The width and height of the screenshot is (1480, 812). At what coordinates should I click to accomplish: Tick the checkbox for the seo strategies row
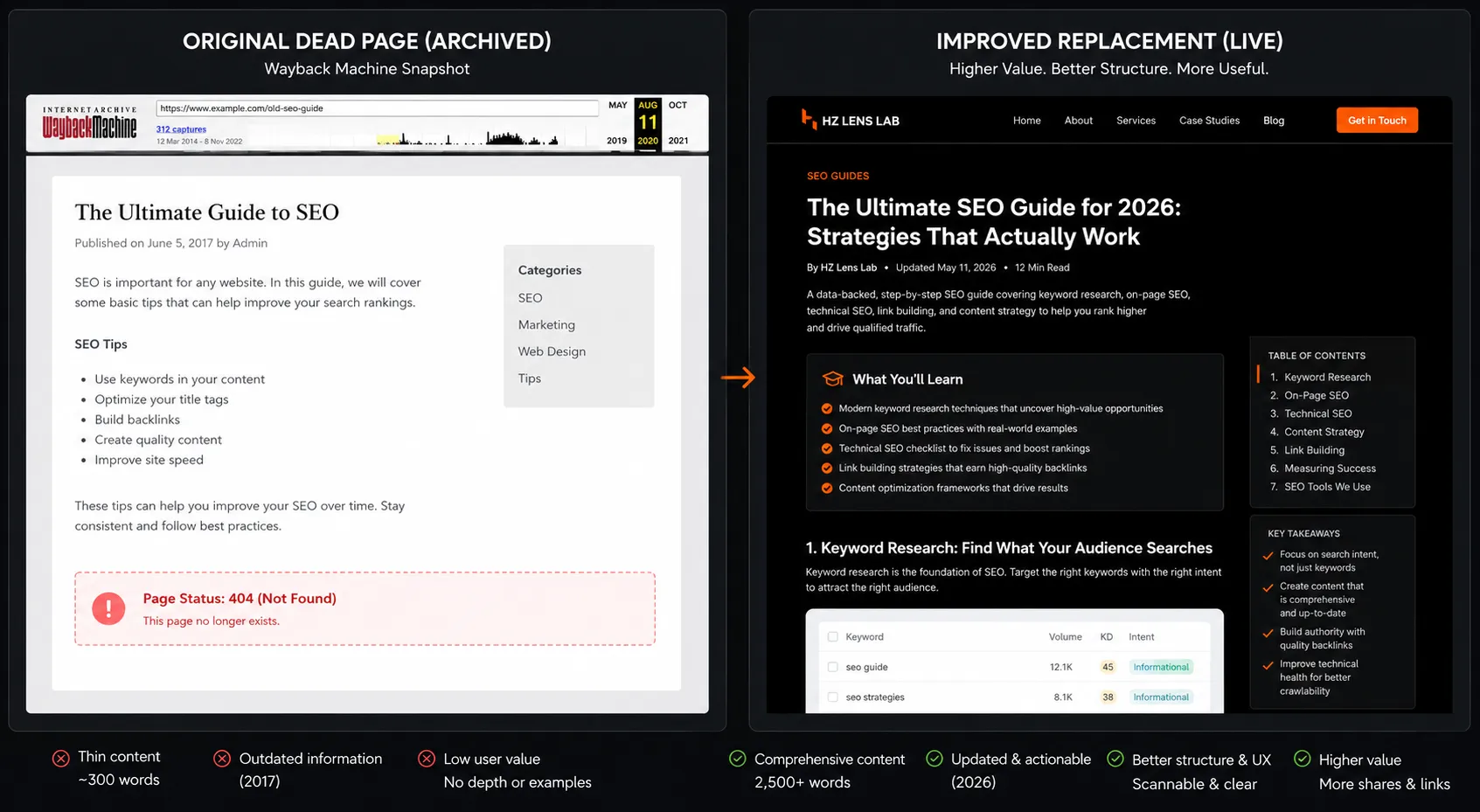[x=832, y=697]
